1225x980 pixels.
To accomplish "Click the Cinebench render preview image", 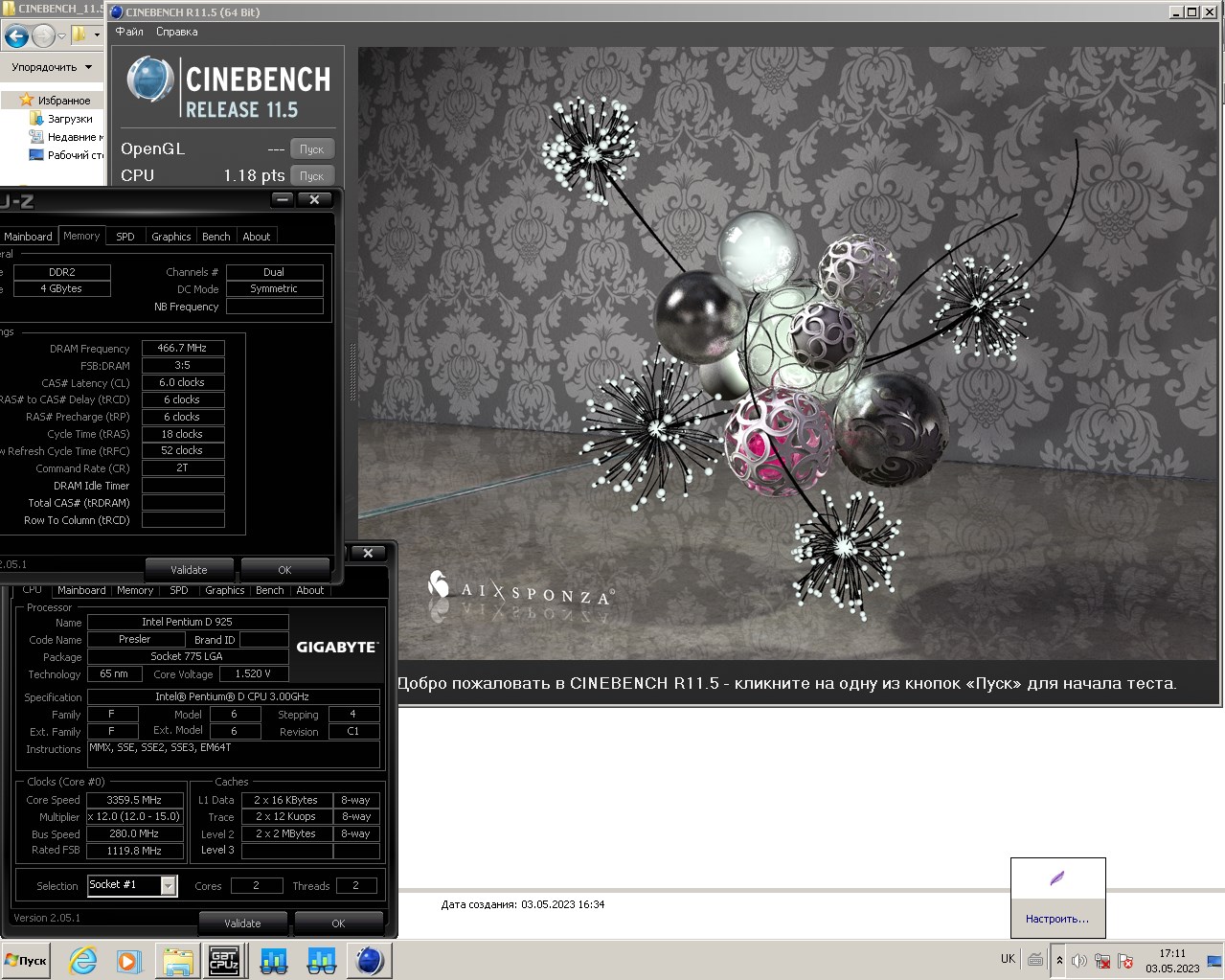I will point(786,353).
